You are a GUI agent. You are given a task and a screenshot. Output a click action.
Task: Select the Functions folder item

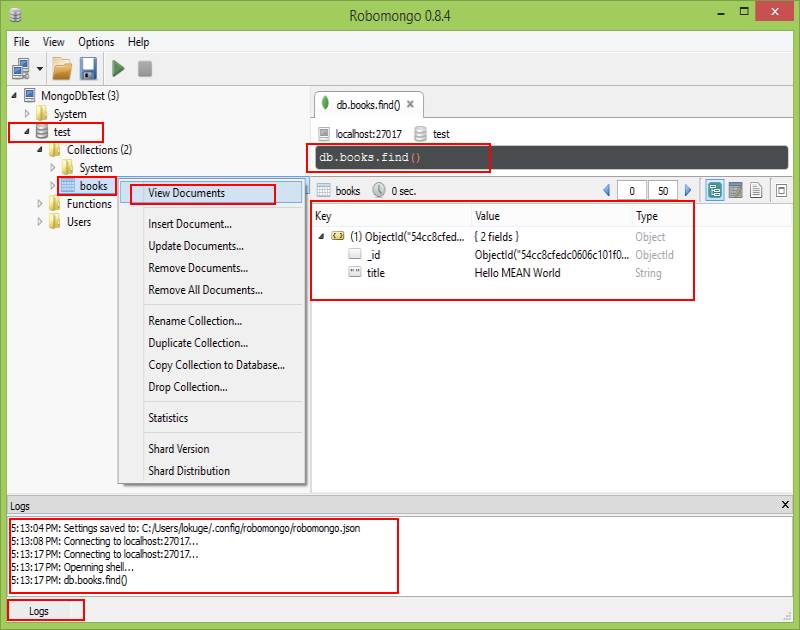coord(89,204)
